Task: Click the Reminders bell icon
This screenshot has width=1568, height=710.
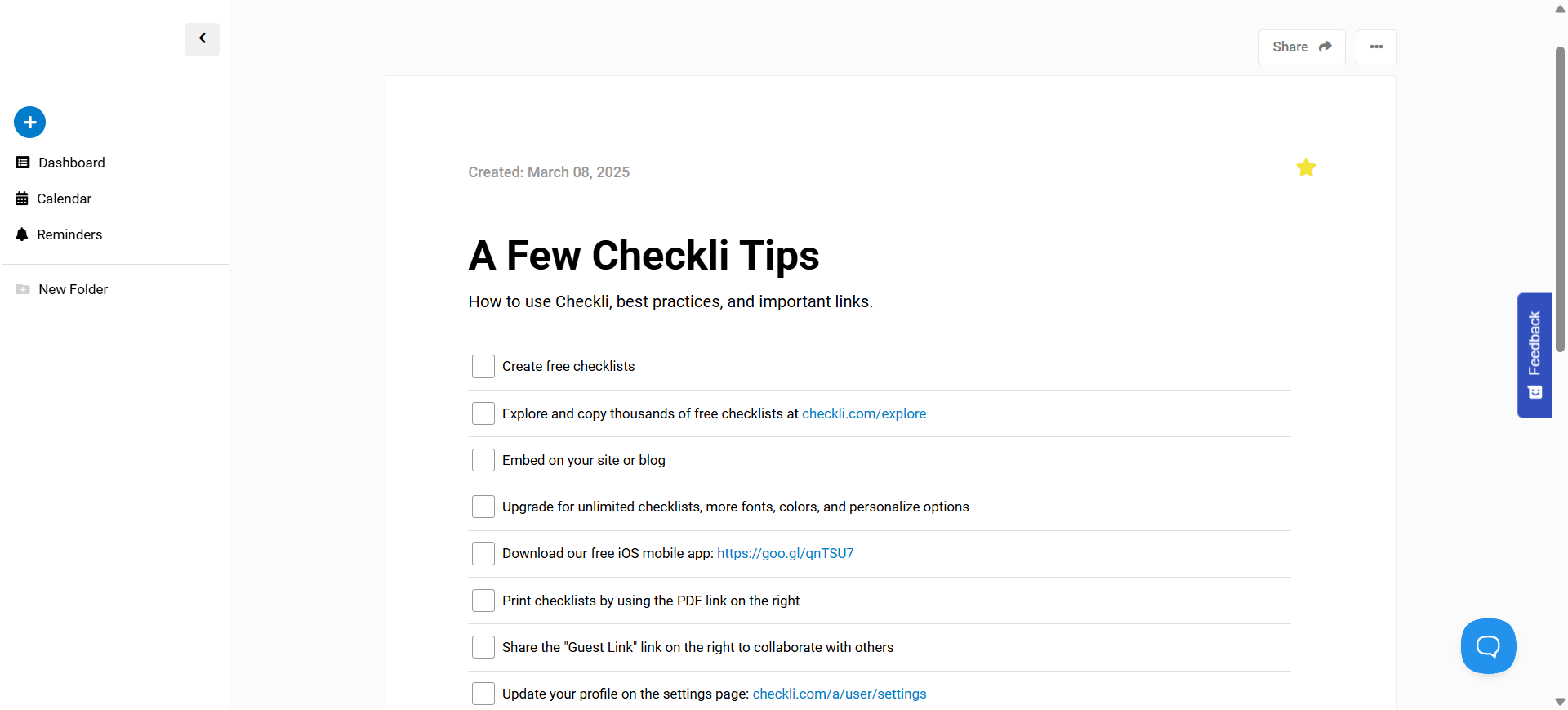Action: (x=21, y=234)
